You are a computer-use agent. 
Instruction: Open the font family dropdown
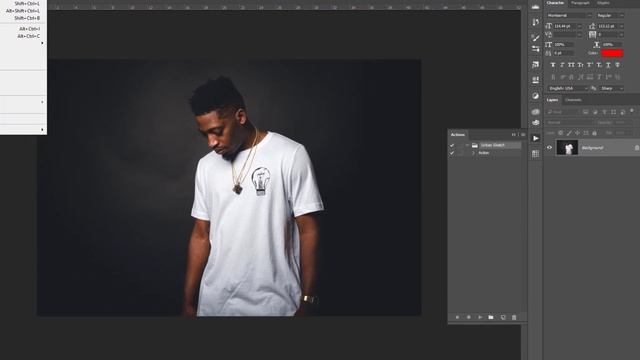coord(569,16)
